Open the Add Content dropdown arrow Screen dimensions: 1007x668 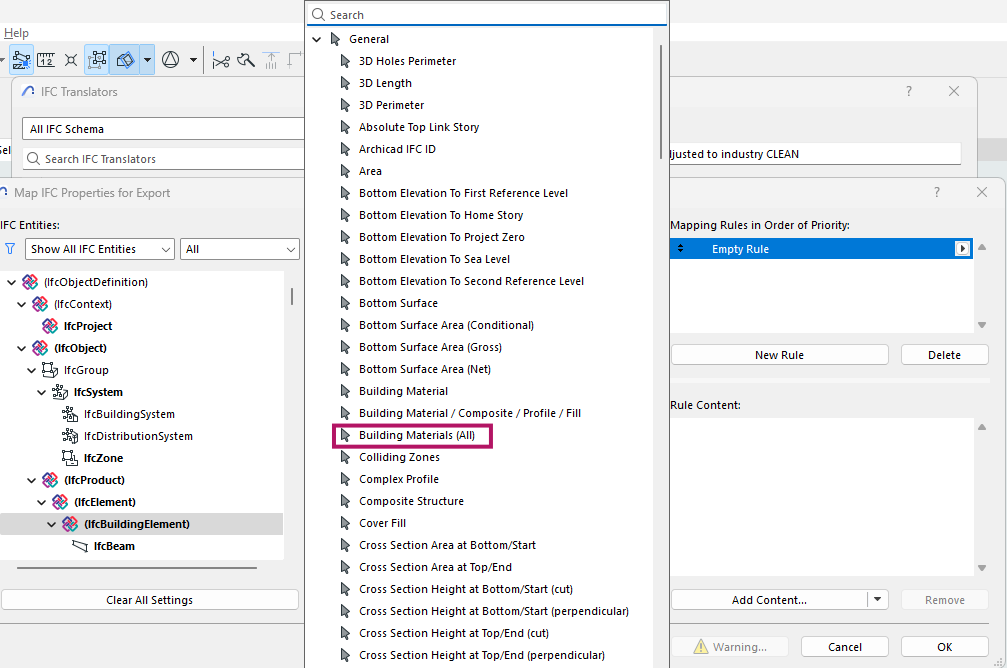(x=878, y=600)
